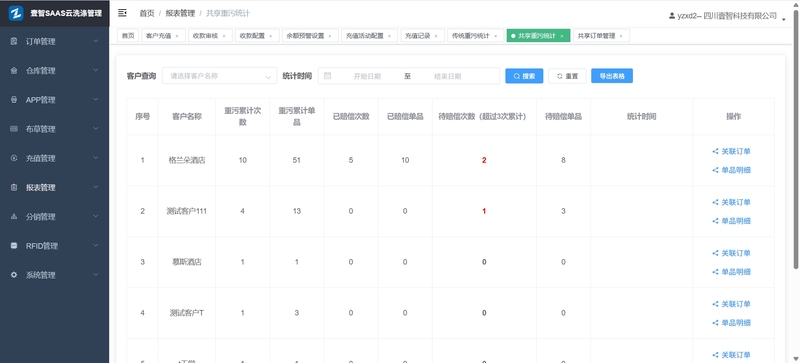800x363 pixels.
Task: Expand the RFID管理 menu chevron
Action: pyautogui.click(x=96, y=245)
